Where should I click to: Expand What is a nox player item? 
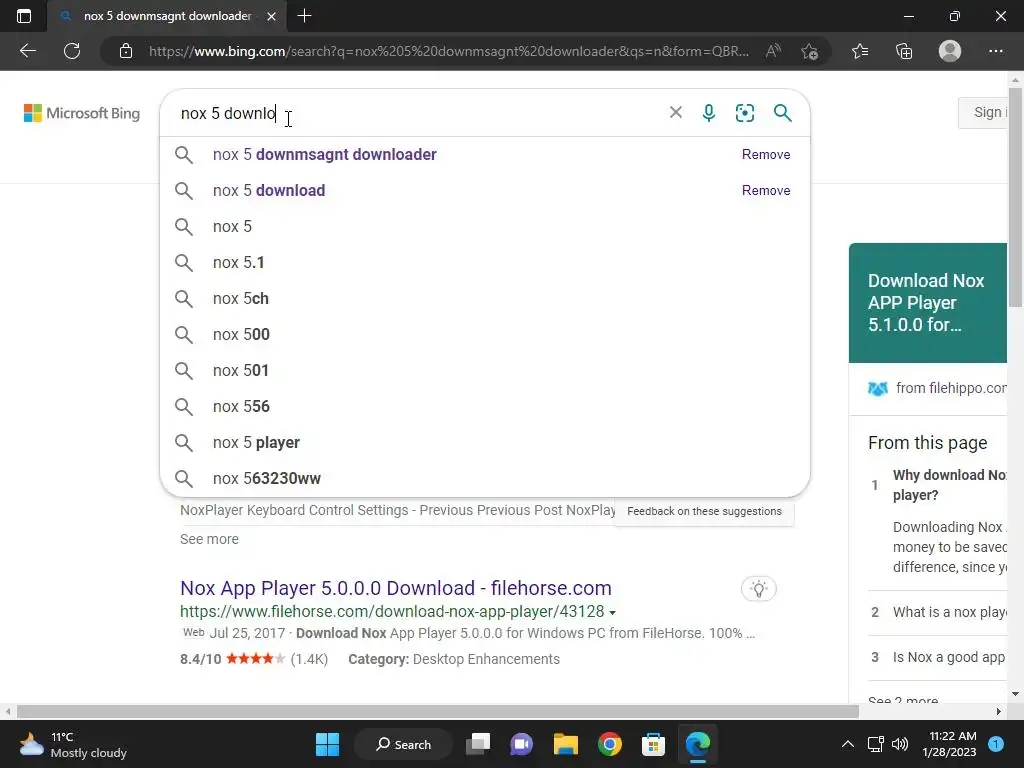click(950, 613)
